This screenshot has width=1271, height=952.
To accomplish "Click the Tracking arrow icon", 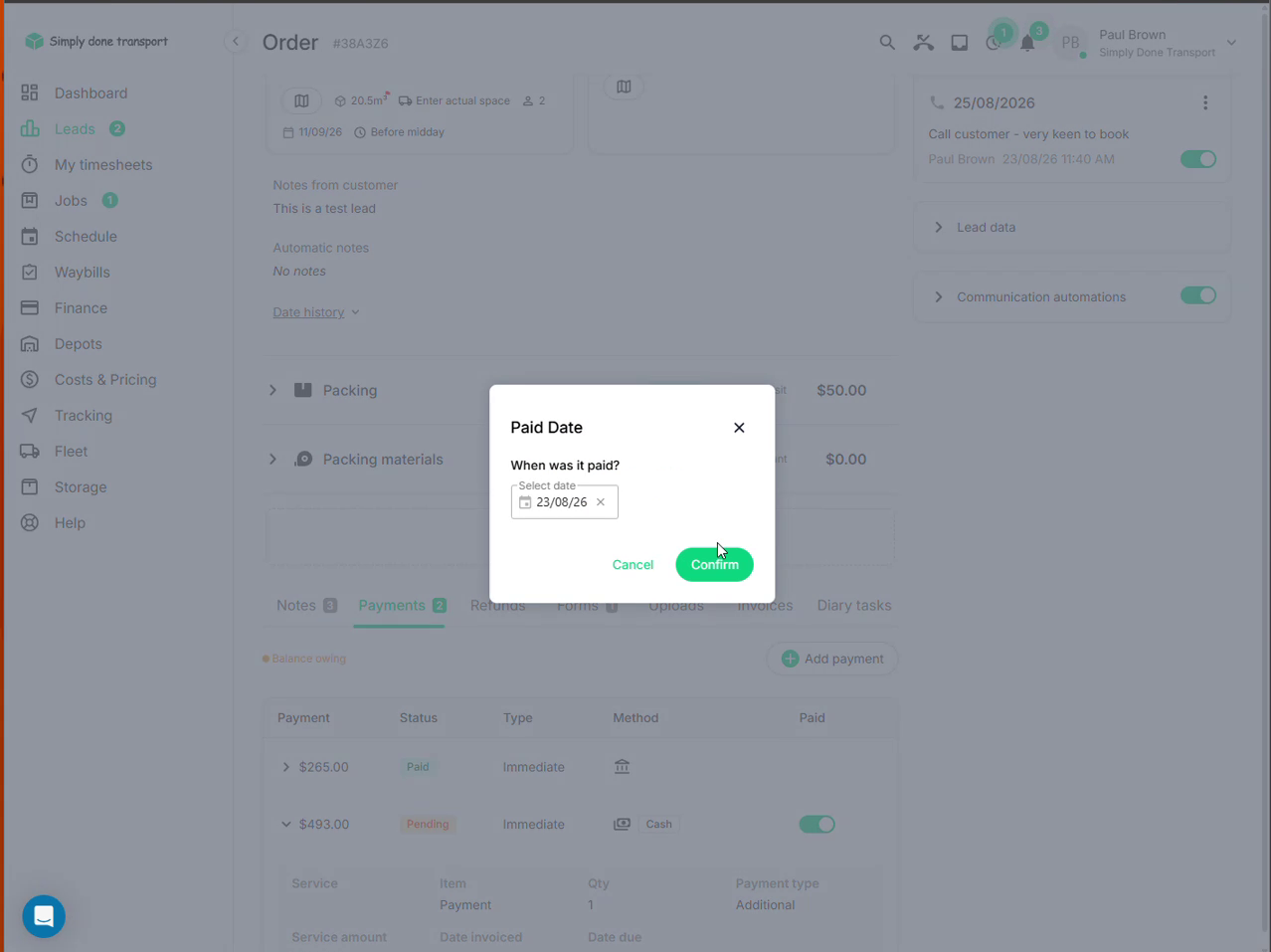I will [30, 415].
